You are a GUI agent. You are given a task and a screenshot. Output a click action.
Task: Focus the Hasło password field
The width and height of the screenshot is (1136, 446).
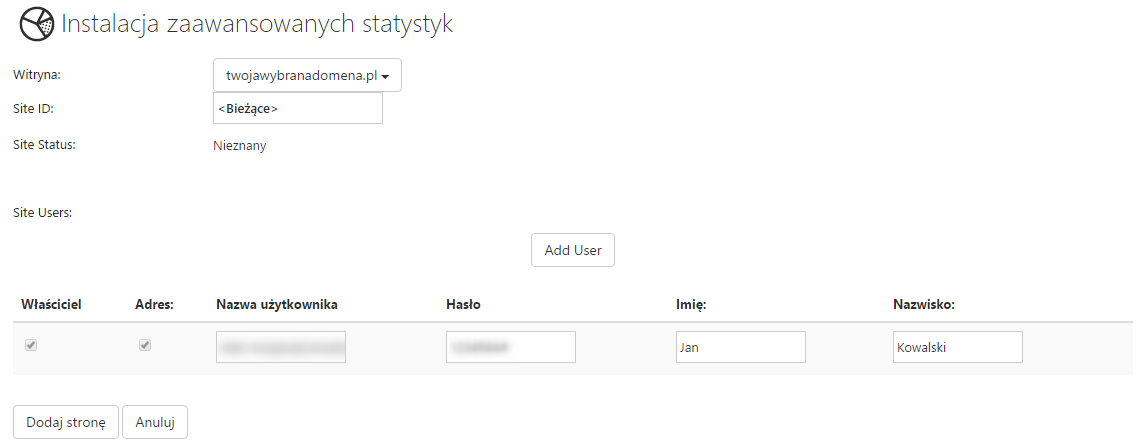coord(511,347)
